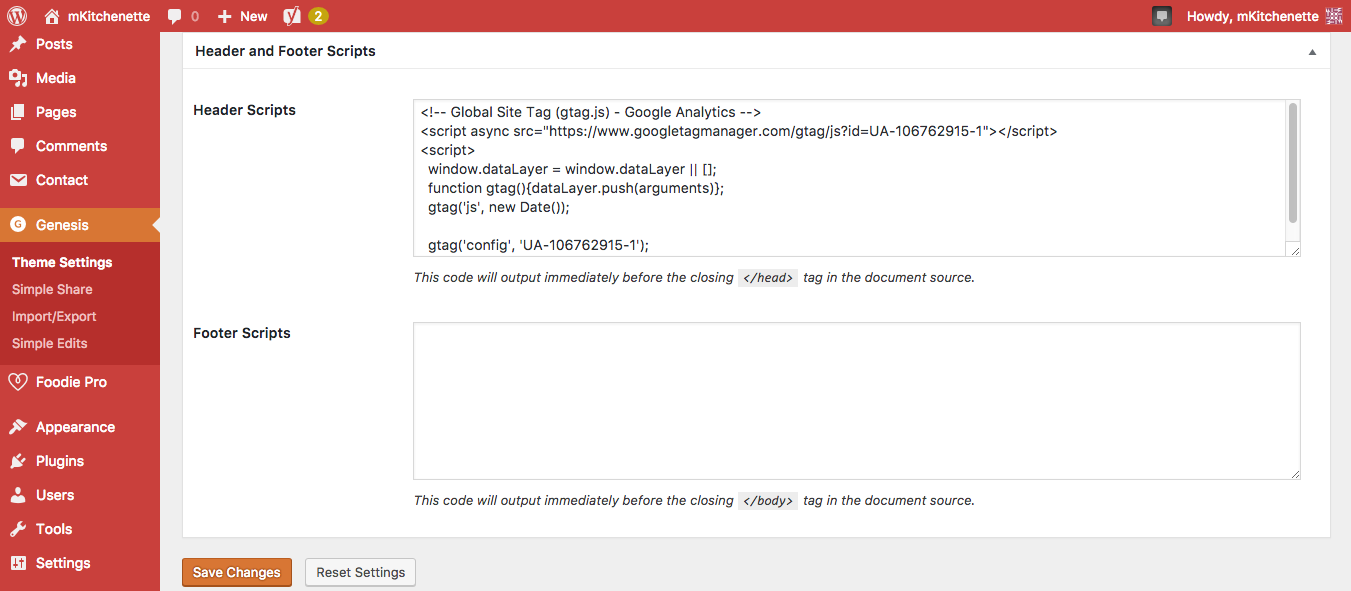Open Simple Edits submenu item
This screenshot has width=1351, height=591.
point(50,343)
